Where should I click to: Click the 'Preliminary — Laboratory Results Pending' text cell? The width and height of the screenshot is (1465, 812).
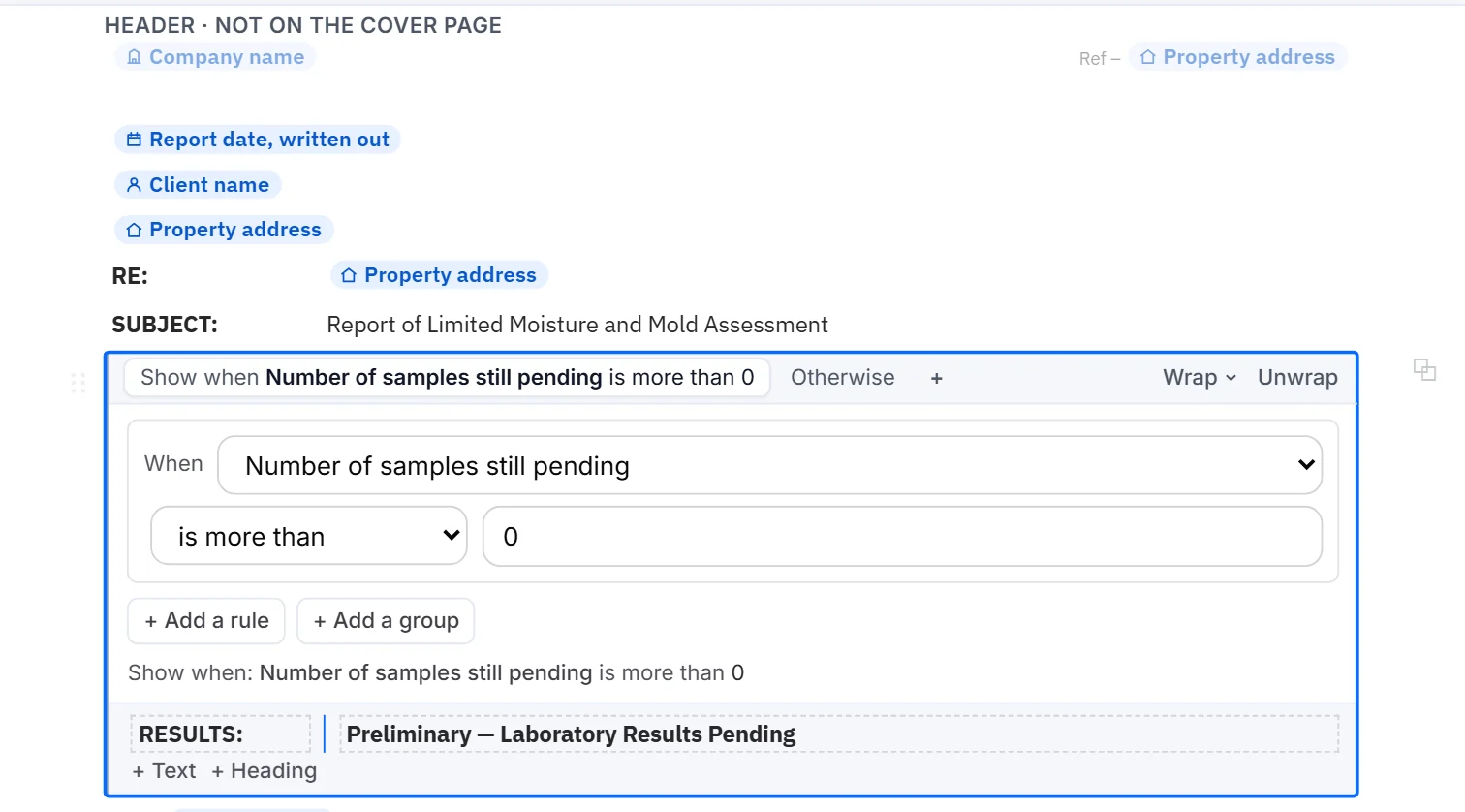(839, 734)
